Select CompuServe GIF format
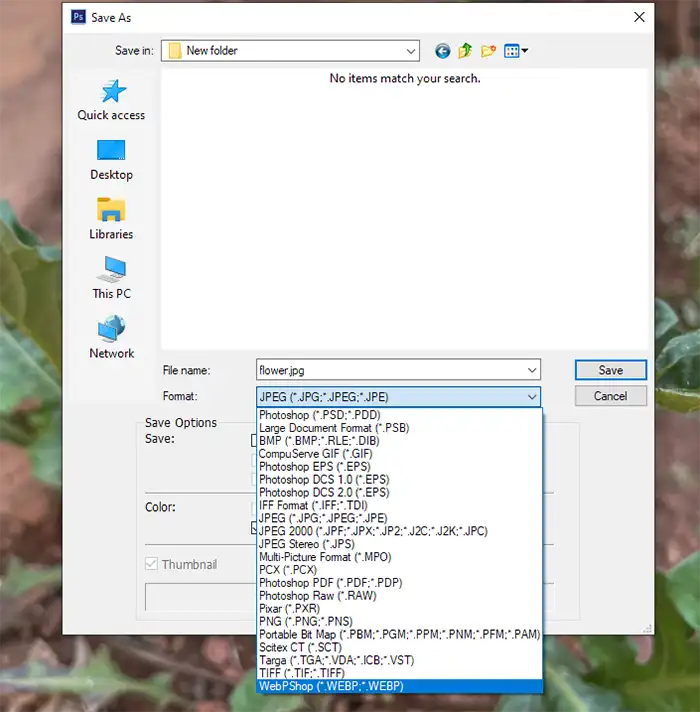The image size is (700, 712). 399,454
